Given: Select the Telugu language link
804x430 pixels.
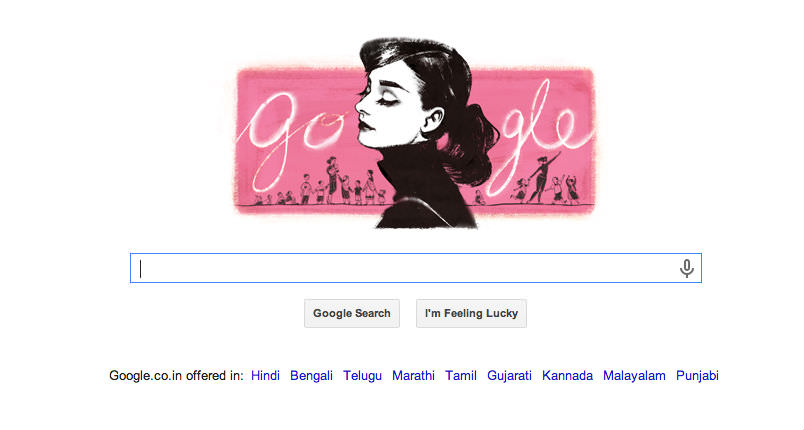Looking at the screenshot, I should (x=363, y=376).
